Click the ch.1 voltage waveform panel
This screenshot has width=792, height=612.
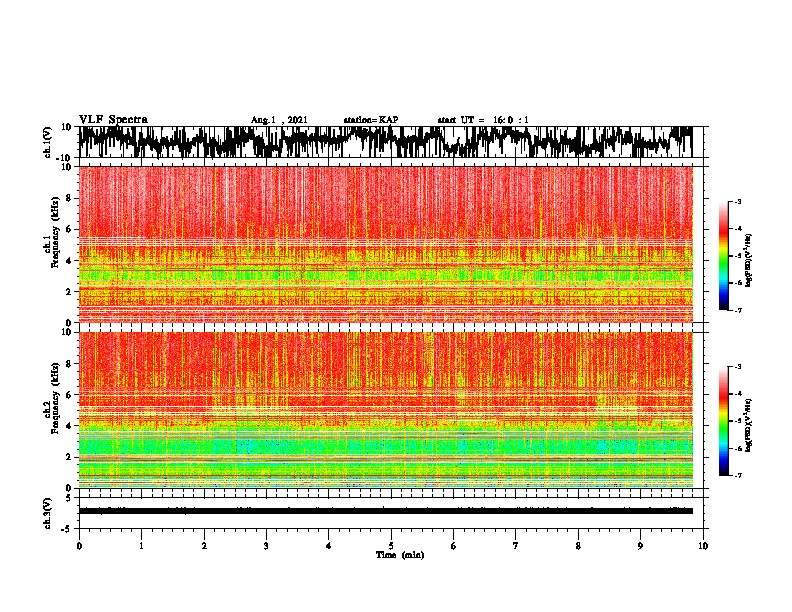click(393, 142)
